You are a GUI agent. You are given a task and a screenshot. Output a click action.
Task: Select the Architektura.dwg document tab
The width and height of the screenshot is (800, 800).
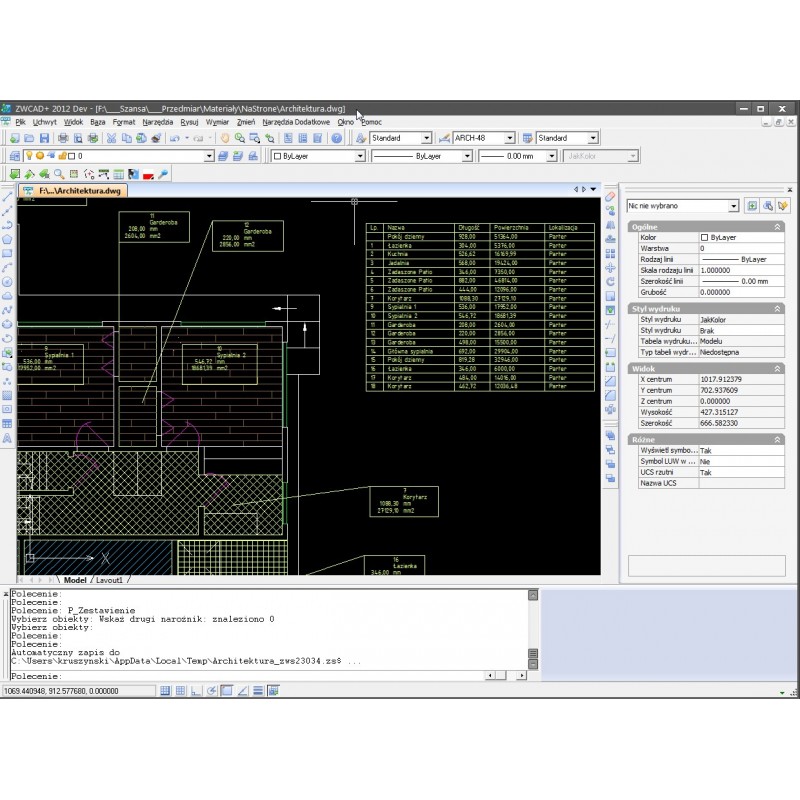point(73,191)
